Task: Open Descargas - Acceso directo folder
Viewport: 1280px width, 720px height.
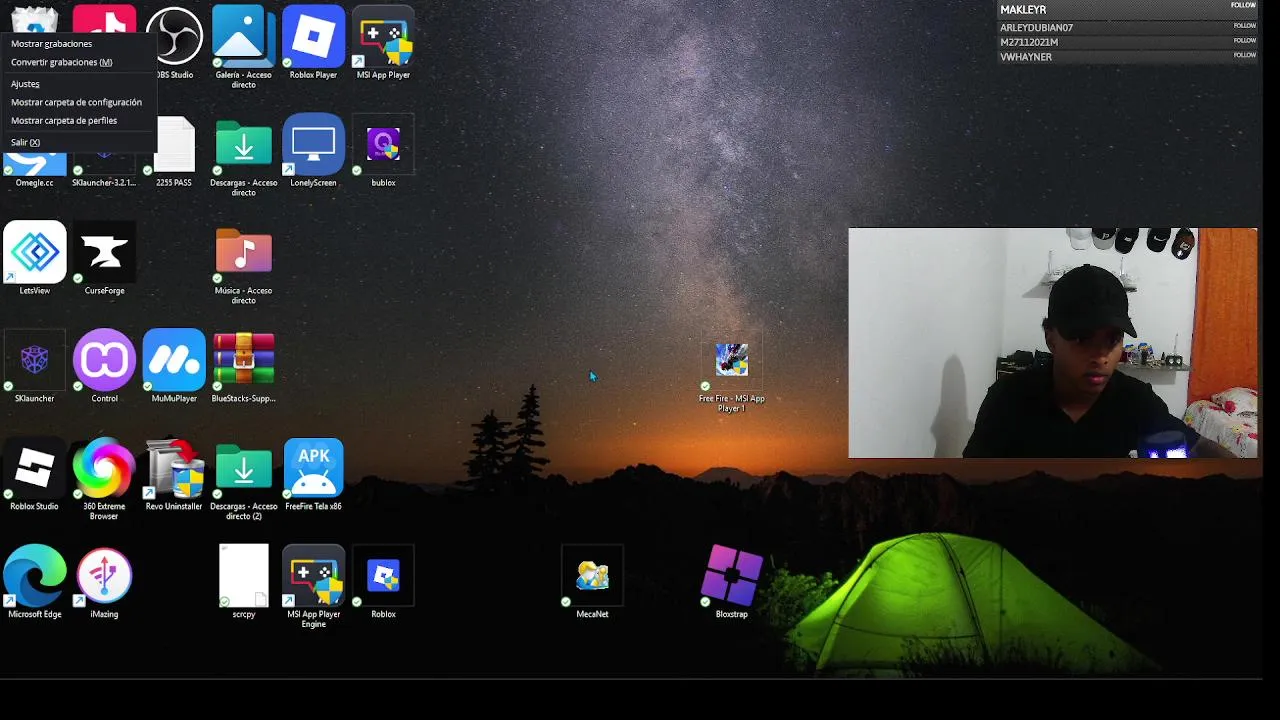Action: (x=243, y=145)
